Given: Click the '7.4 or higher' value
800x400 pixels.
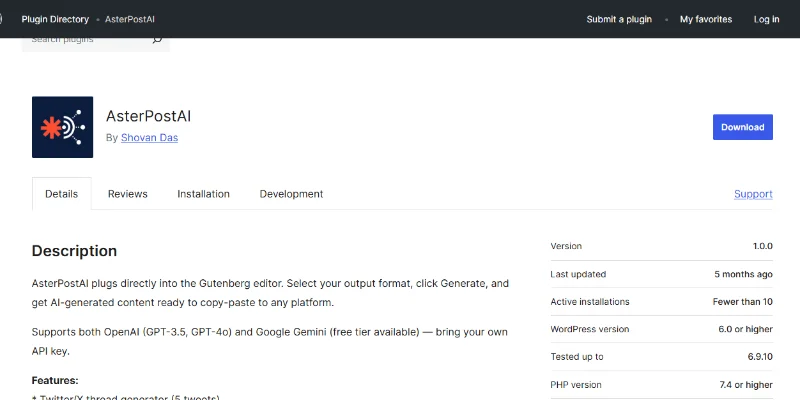Looking at the screenshot, I should [x=746, y=385].
